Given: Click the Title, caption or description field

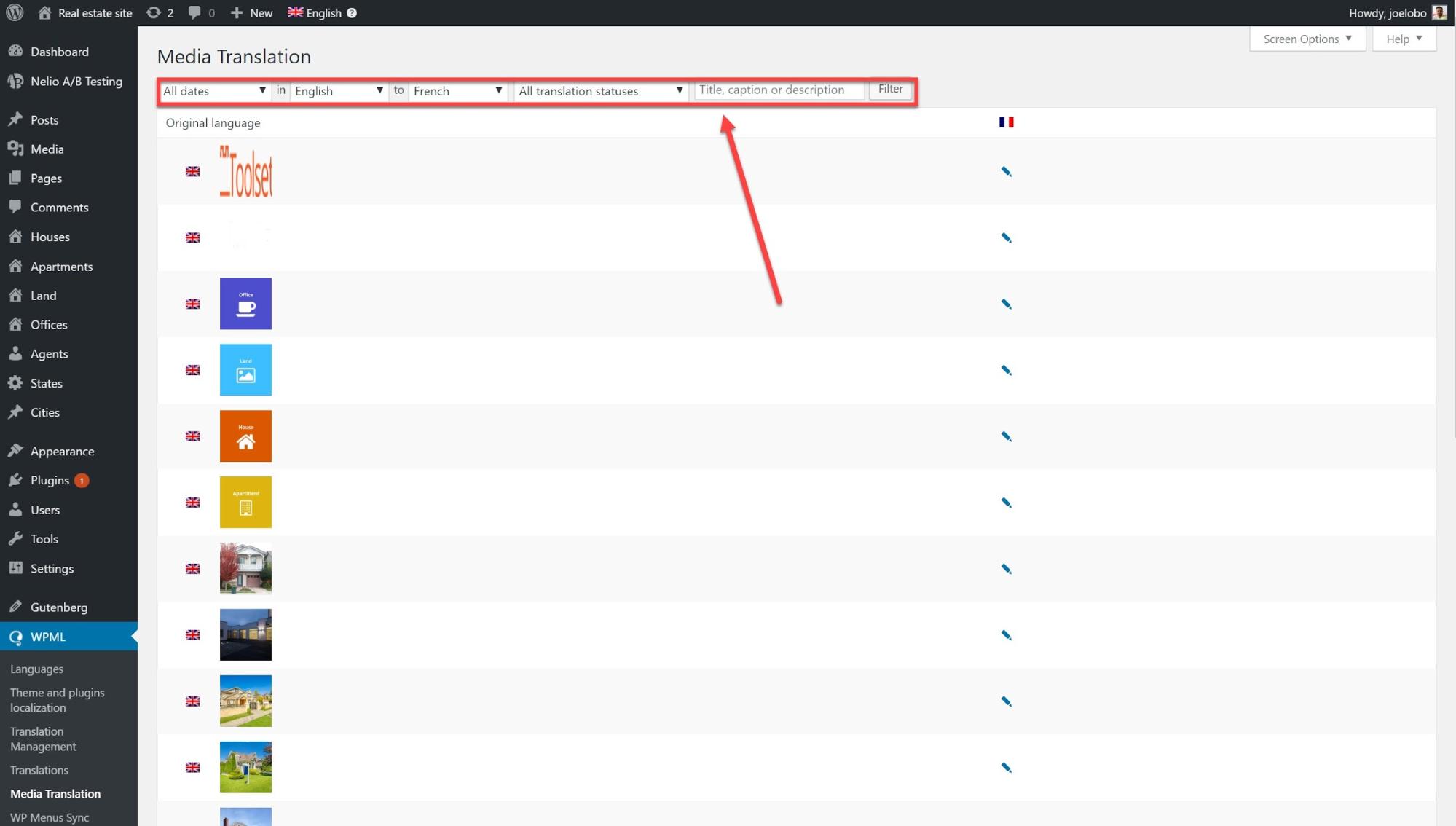Looking at the screenshot, I should (779, 90).
